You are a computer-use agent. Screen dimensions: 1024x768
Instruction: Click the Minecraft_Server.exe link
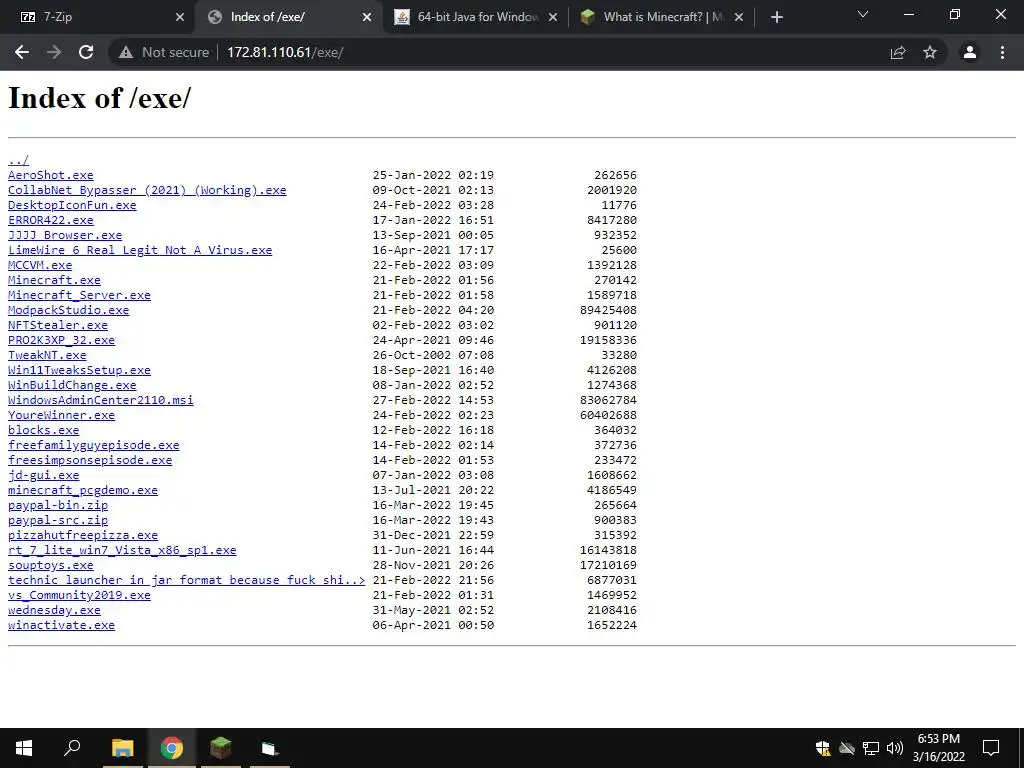tap(79, 295)
